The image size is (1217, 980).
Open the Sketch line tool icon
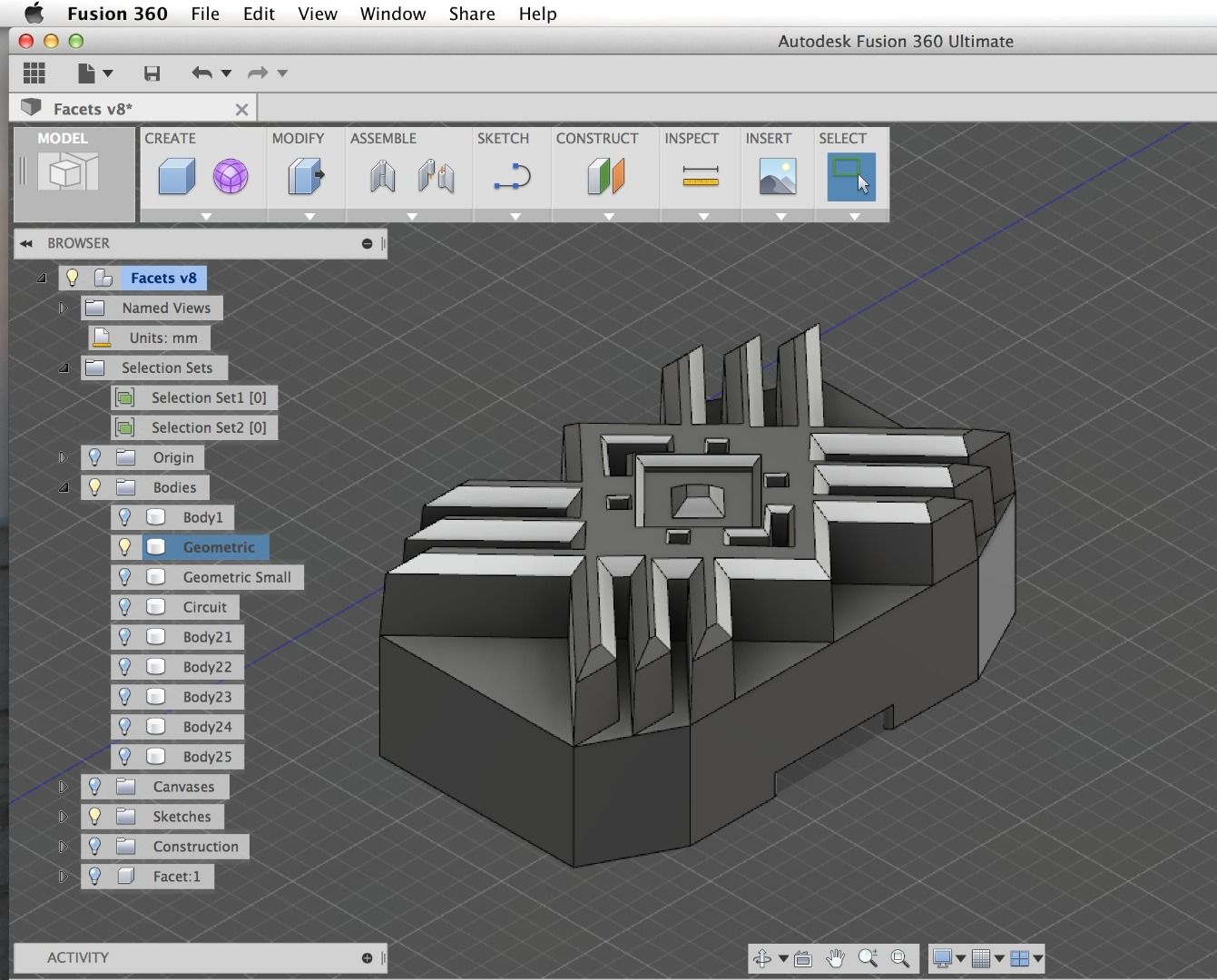pyautogui.click(x=512, y=176)
